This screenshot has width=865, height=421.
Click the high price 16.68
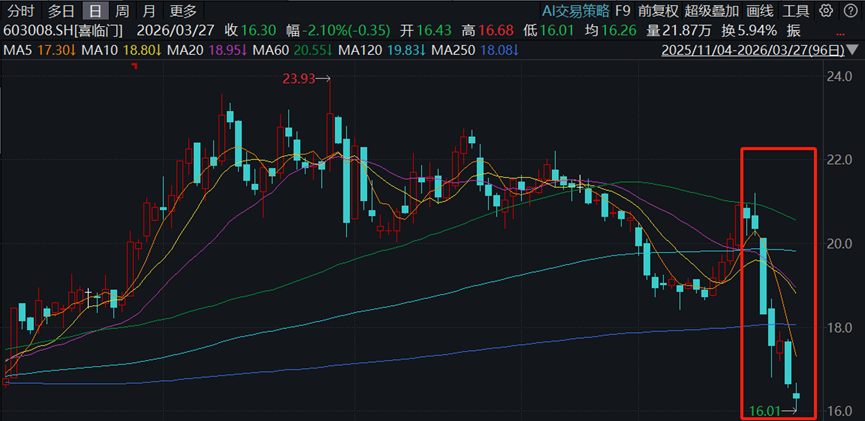point(495,30)
